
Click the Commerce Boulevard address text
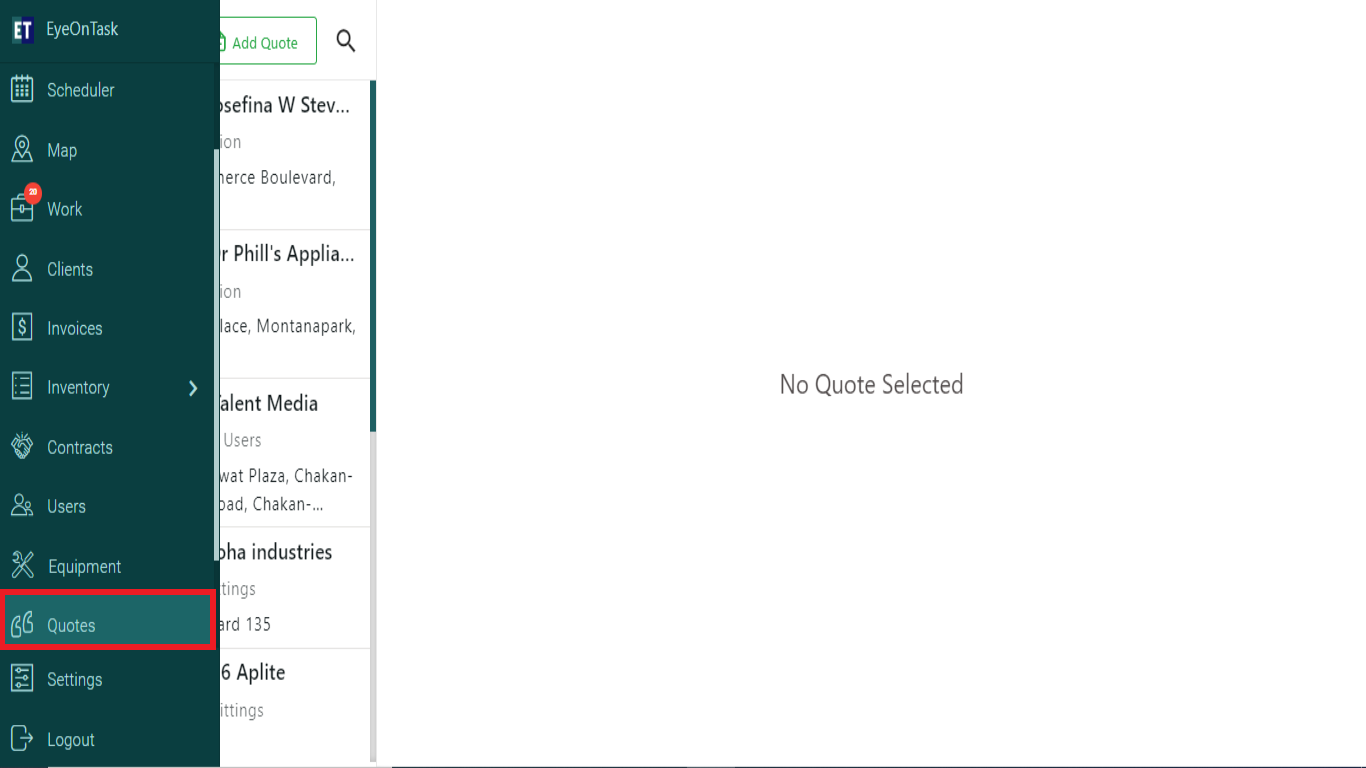pyautogui.click(x=278, y=178)
